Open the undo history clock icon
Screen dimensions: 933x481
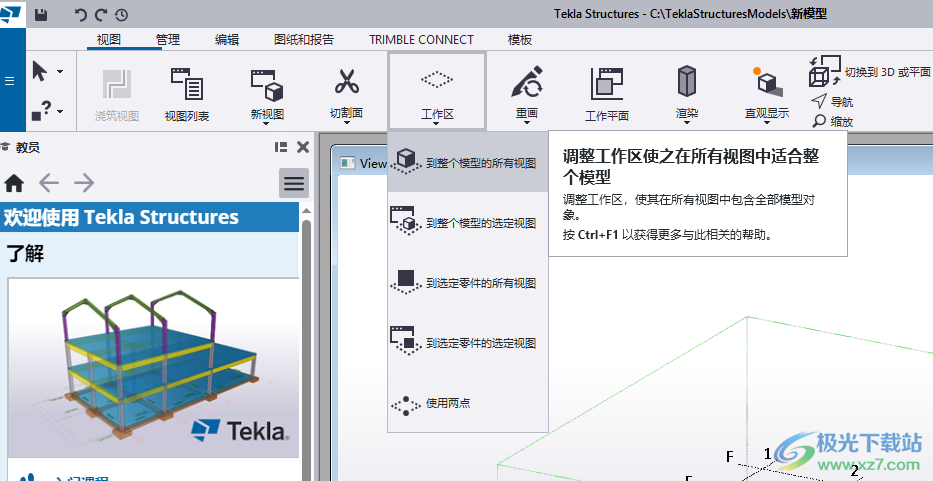[121, 15]
